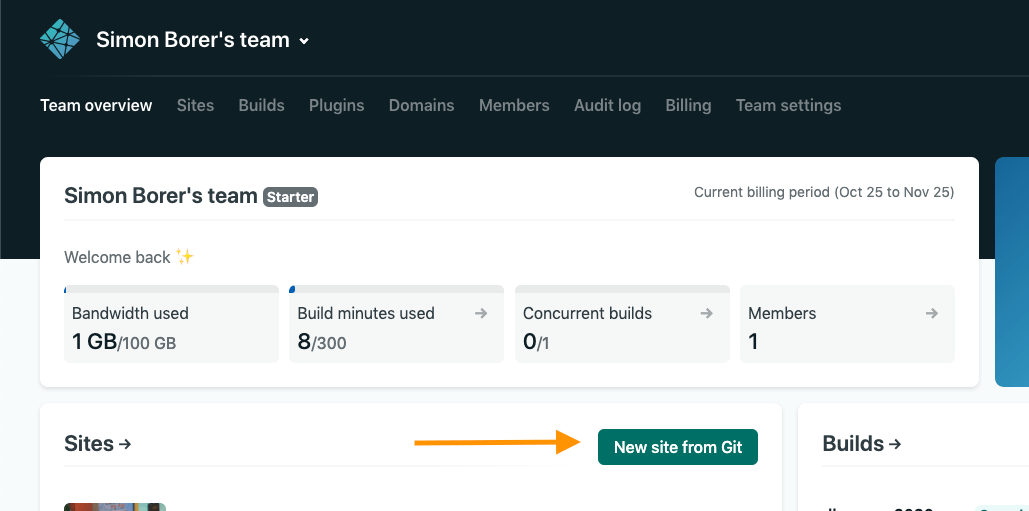Open the Simon Borer's team switcher dropdown

coord(203,41)
